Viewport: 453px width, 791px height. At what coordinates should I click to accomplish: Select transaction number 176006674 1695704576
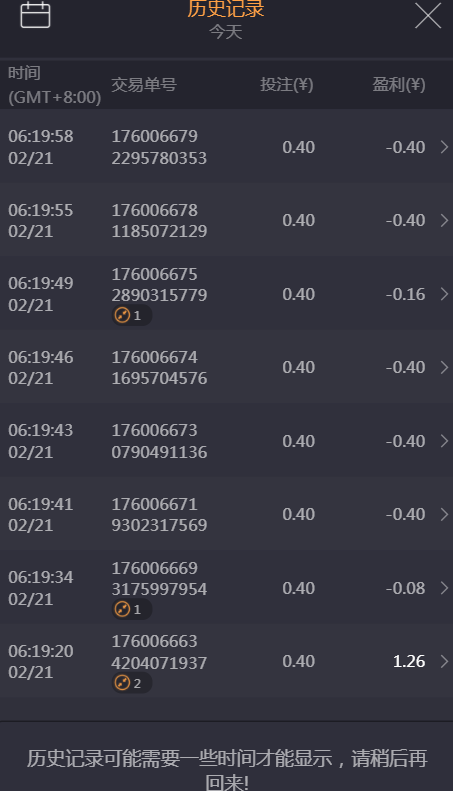[159, 367]
